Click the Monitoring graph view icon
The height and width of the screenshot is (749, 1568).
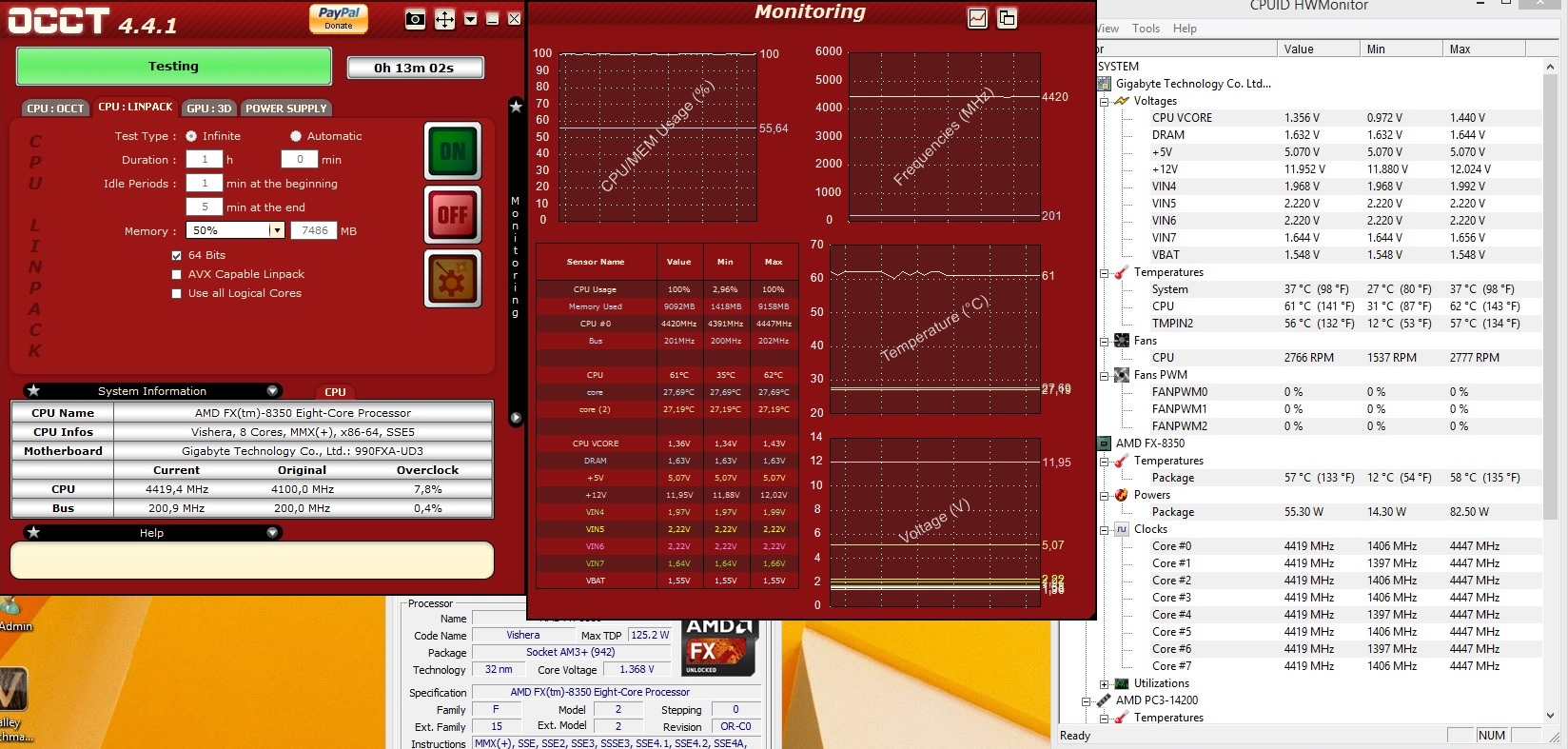977,18
